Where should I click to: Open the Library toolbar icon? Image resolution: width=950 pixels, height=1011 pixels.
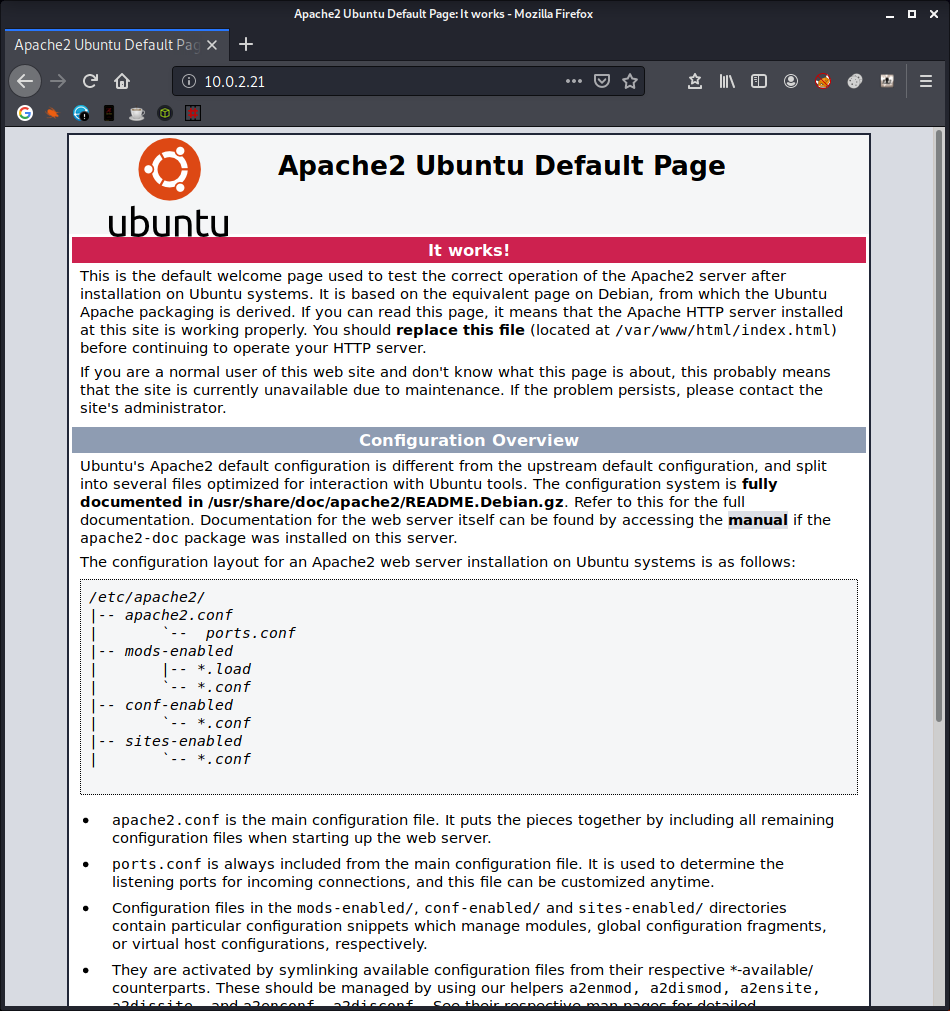click(x=727, y=81)
